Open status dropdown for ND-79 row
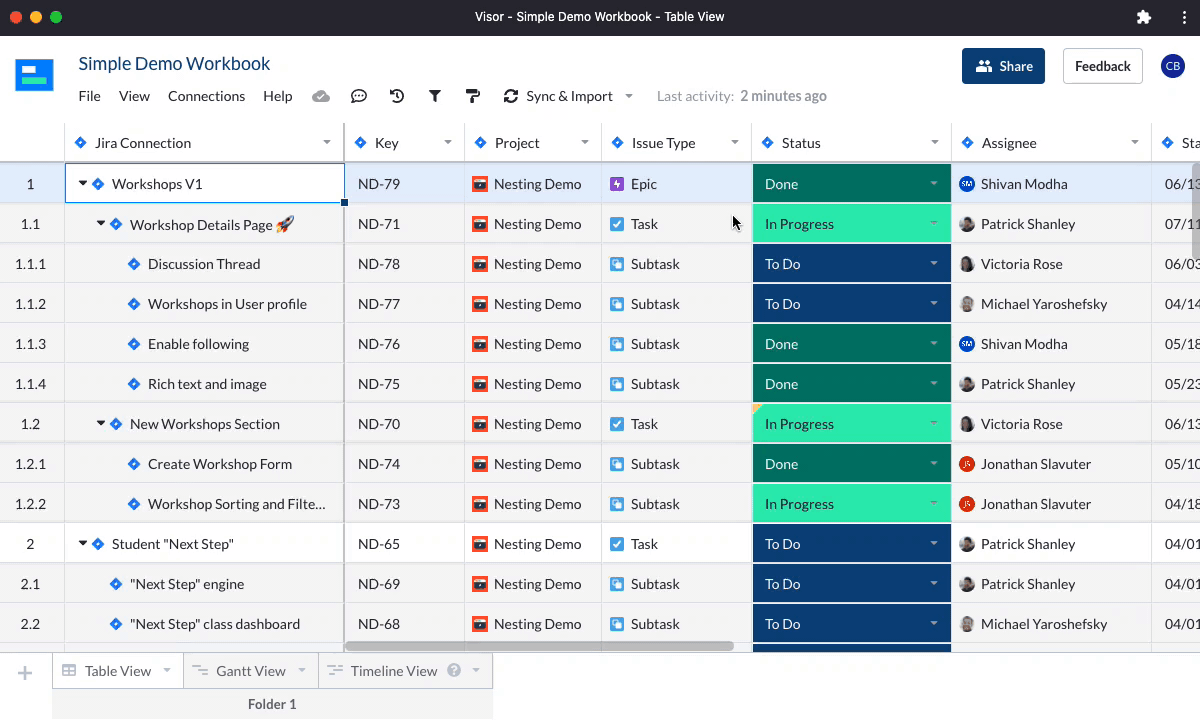This screenshot has width=1200, height=720. pos(934,184)
